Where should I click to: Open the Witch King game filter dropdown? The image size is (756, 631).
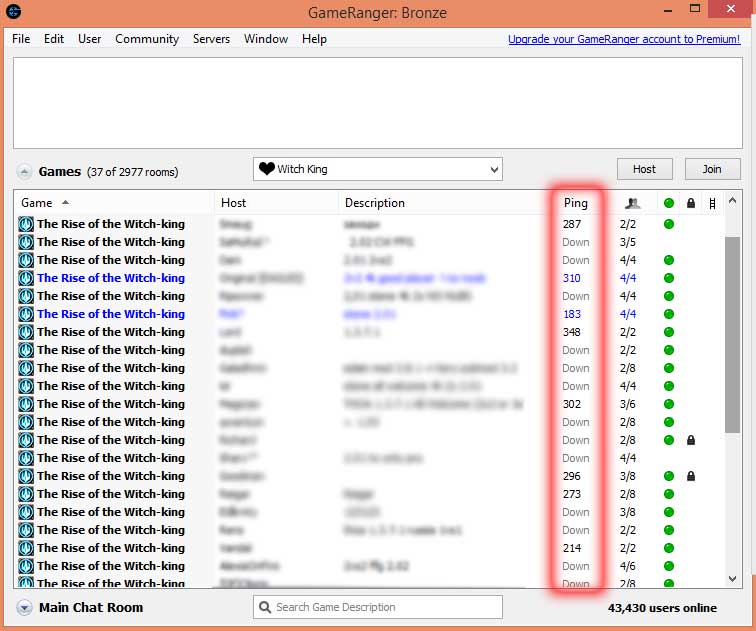coord(378,169)
